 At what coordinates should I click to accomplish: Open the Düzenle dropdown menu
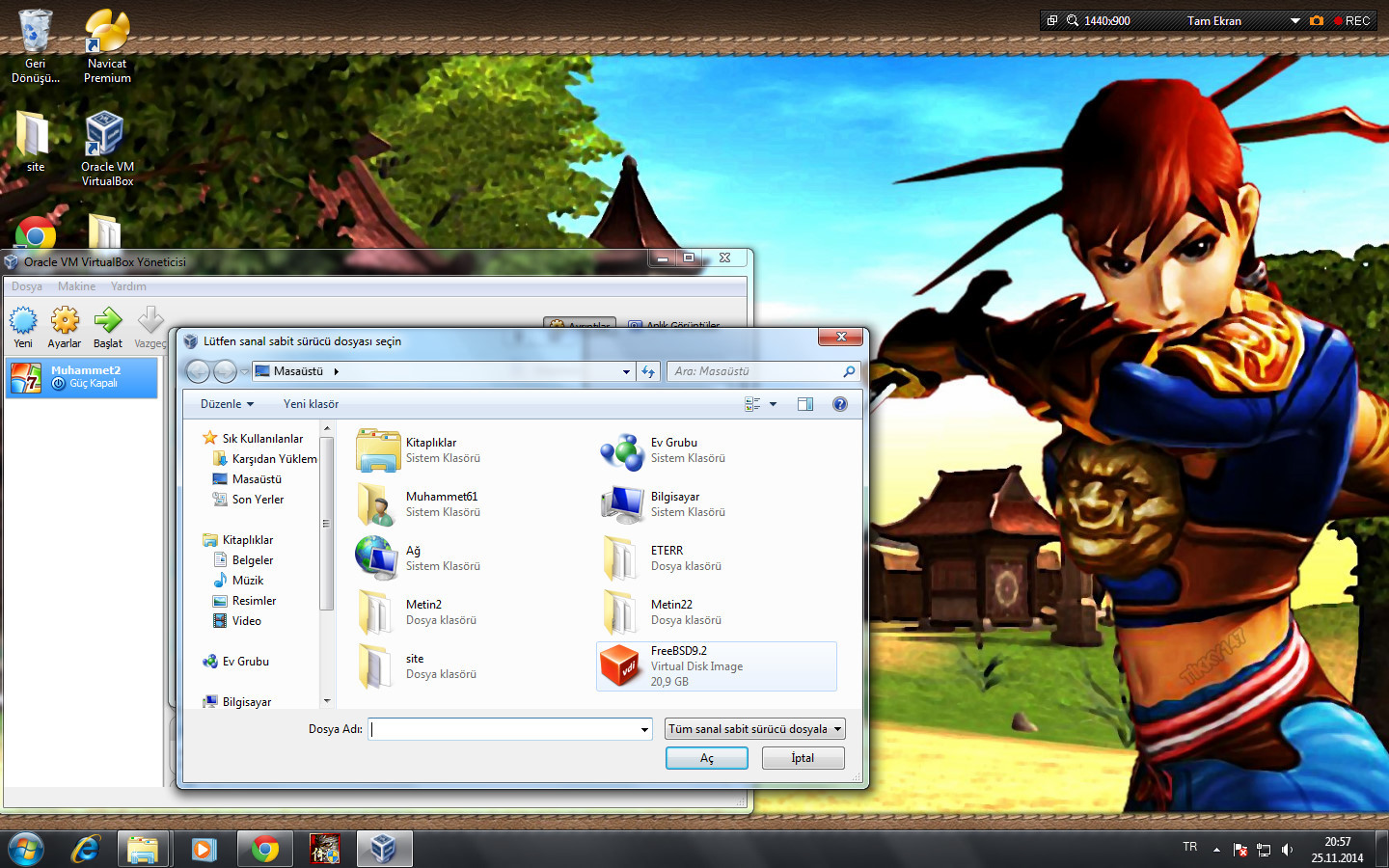pyautogui.click(x=228, y=404)
